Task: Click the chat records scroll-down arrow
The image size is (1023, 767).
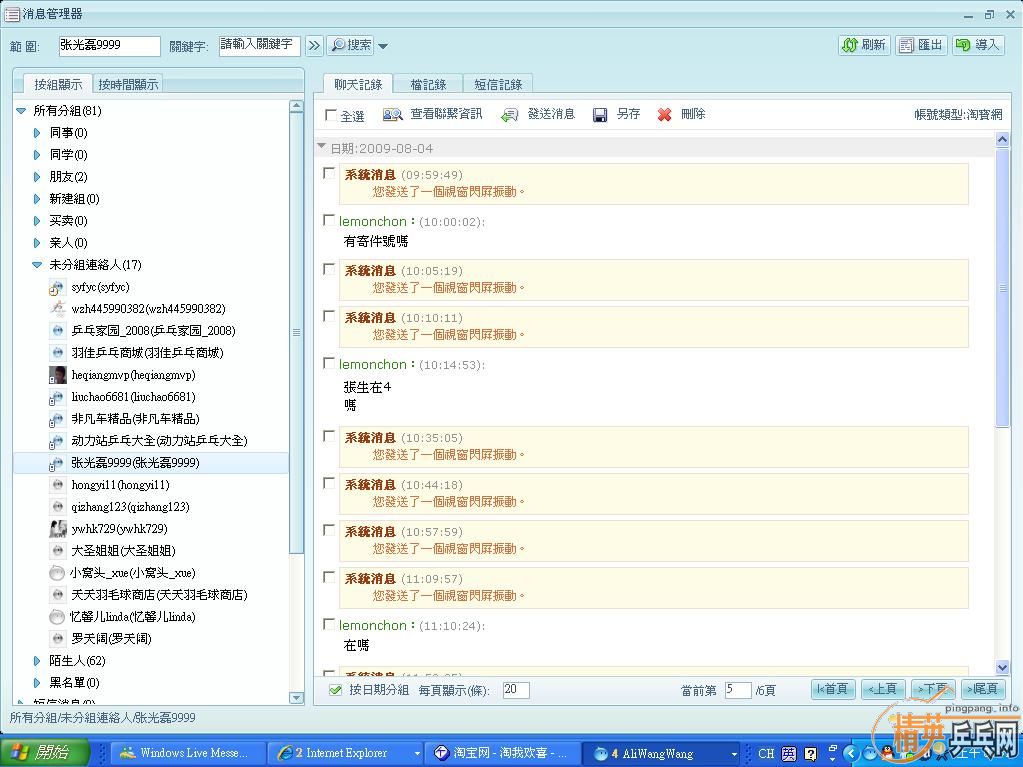Action: point(1003,667)
